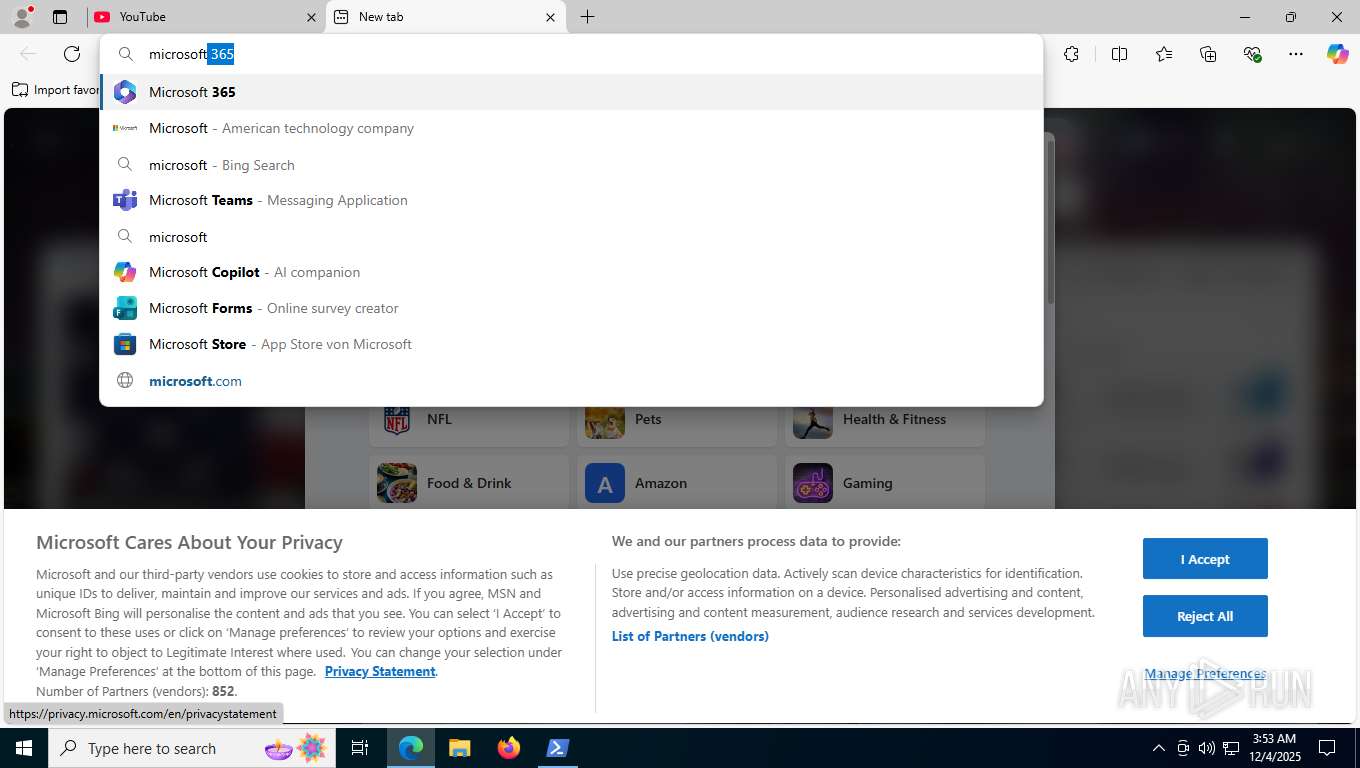Choose the Microsoft Store suggestion
This screenshot has width=1360, height=768.
coord(571,344)
